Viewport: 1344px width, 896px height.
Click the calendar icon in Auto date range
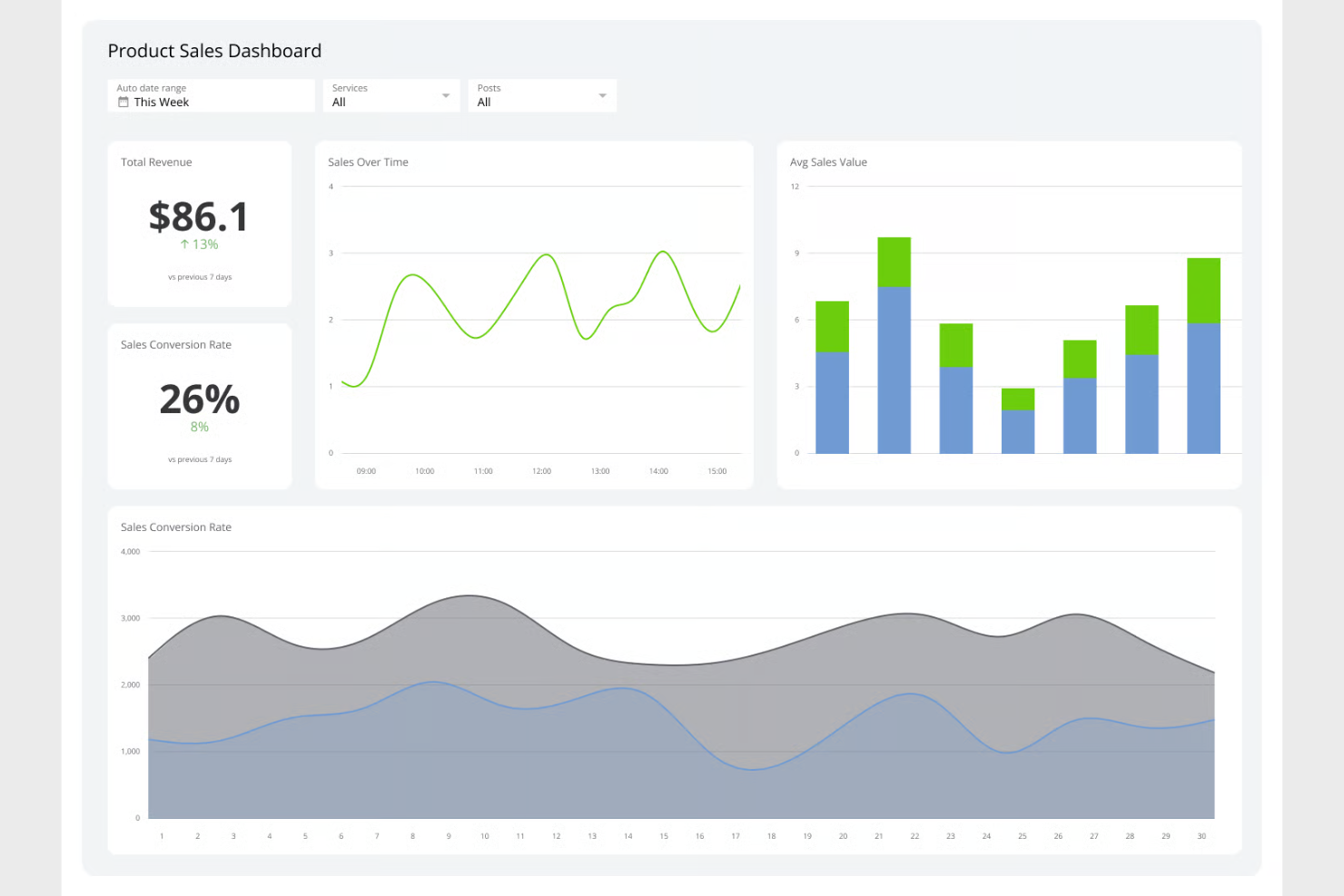point(124,102)
